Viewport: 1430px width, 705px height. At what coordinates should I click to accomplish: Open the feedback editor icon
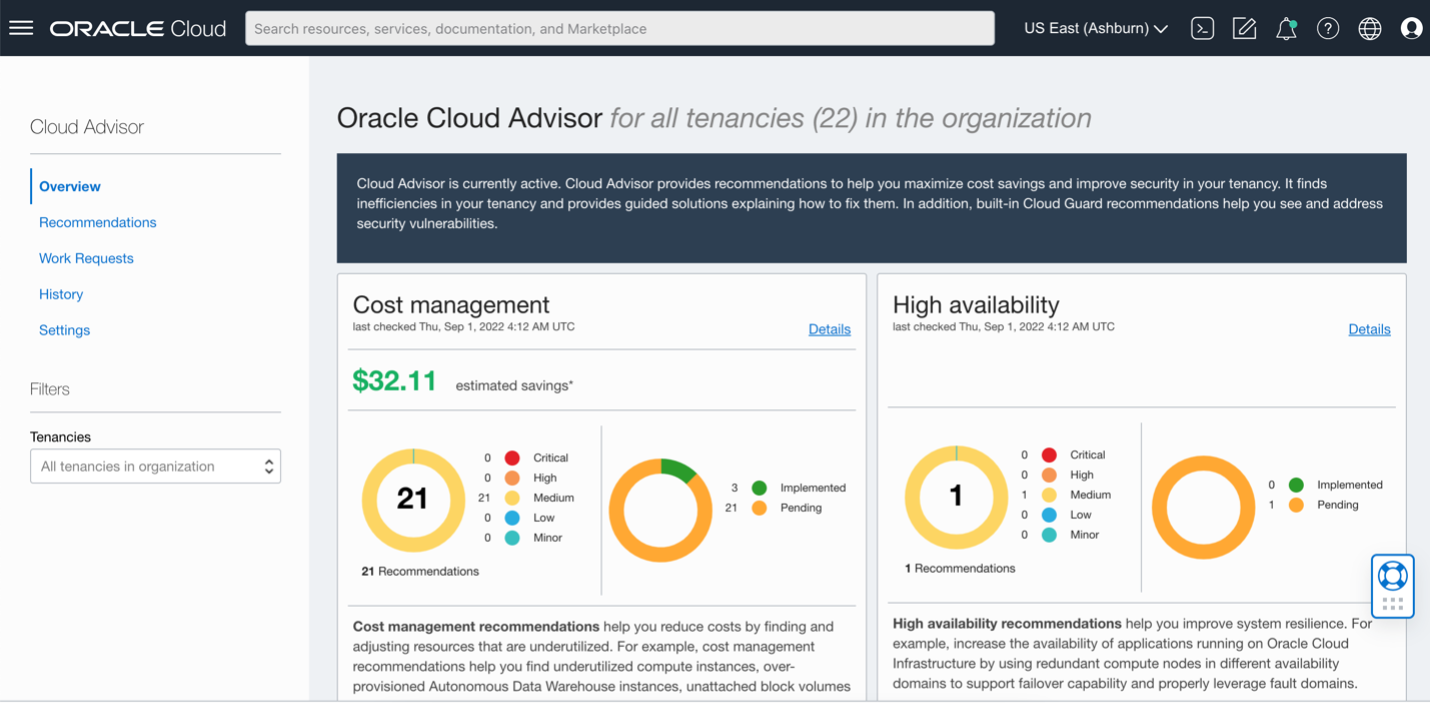(1244, 27)
